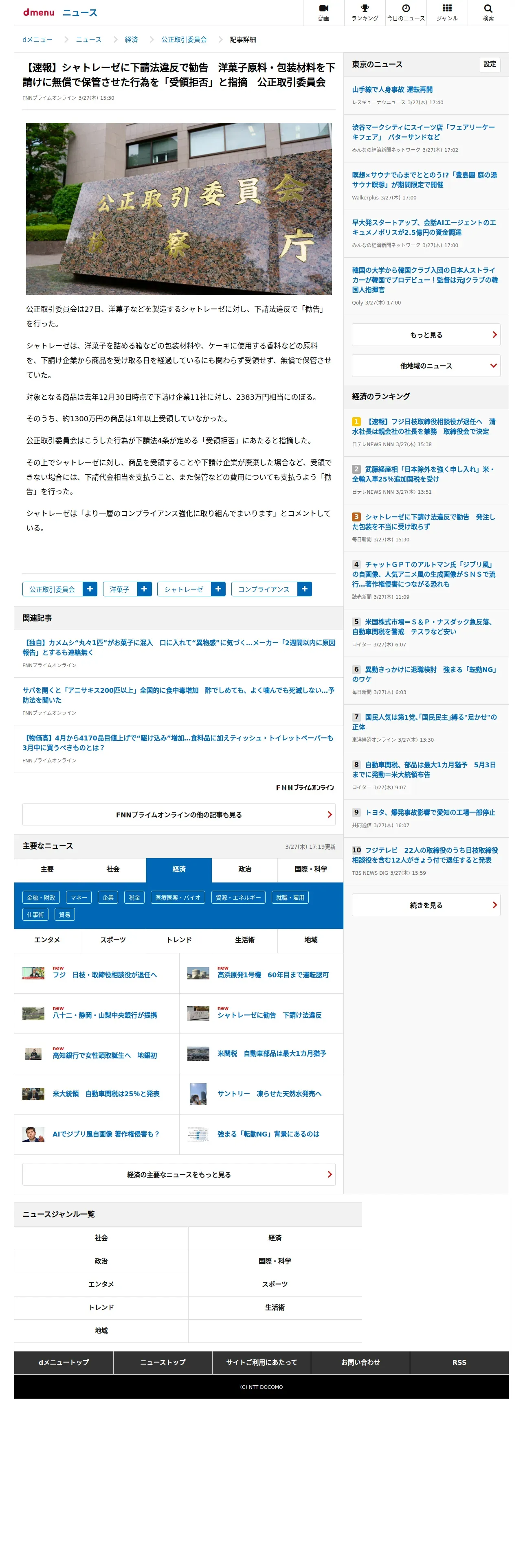
Task: Open サントリー 凍らせた天然水 thumbnail
Action: [x=198, y=1094]
